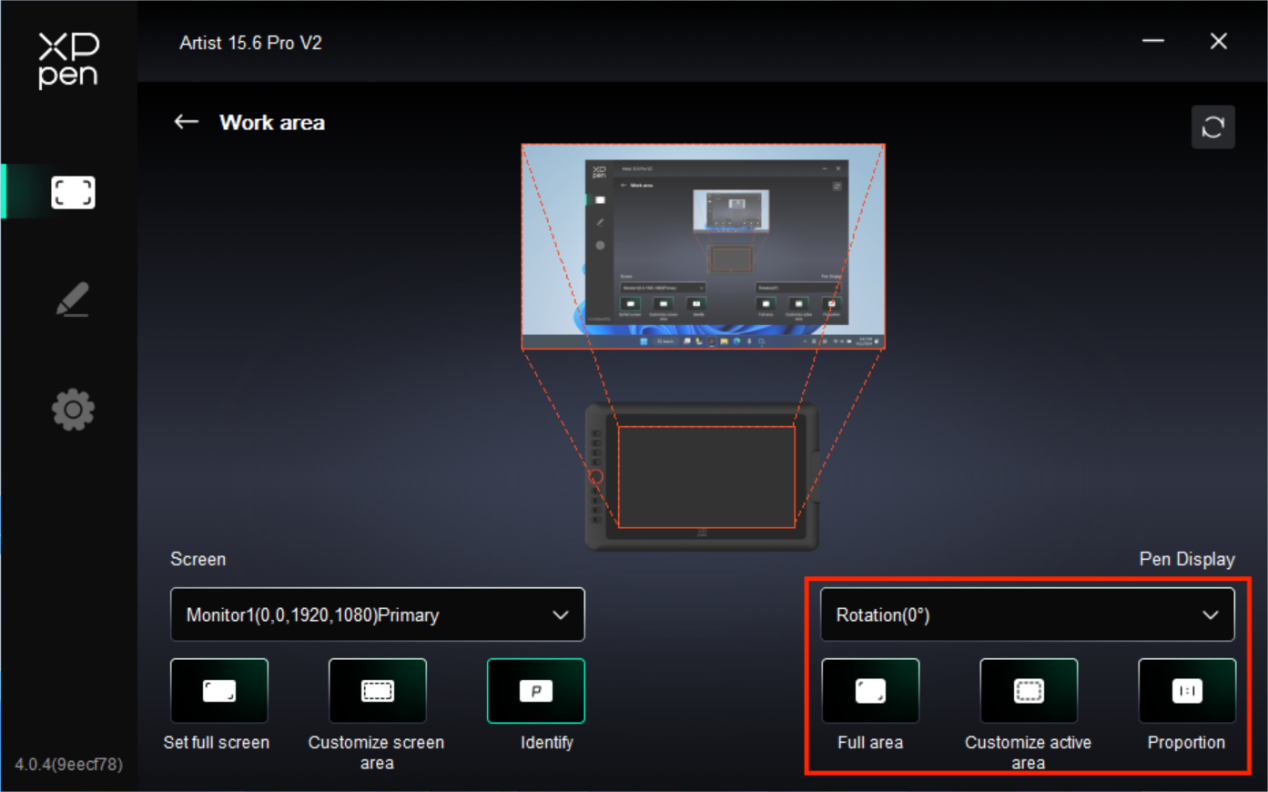Click the Set full screen icon
This screenshot has width=1268, height=792.
point(219,691)
